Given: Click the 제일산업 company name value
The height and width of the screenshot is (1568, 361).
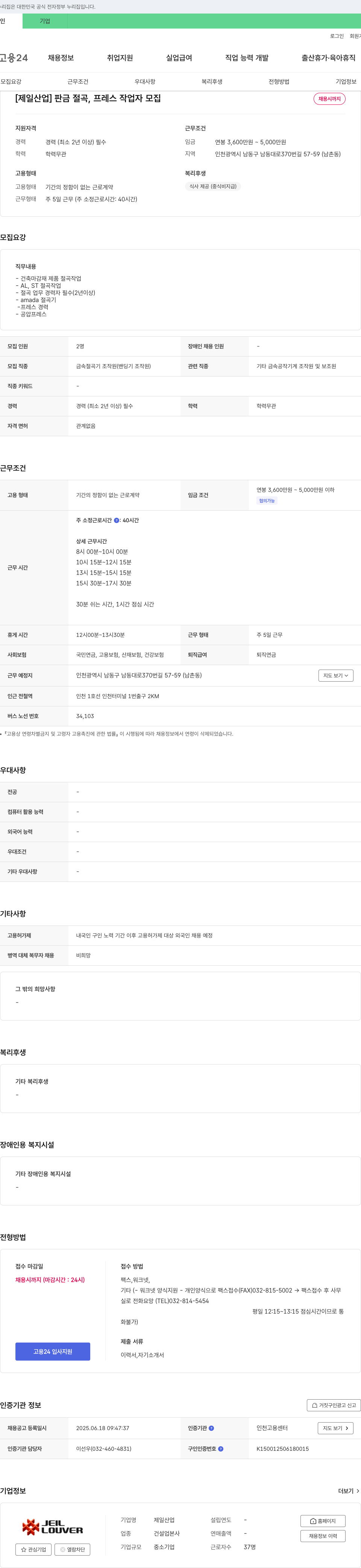Looking at the screenshot, I should pos(164,1520).
